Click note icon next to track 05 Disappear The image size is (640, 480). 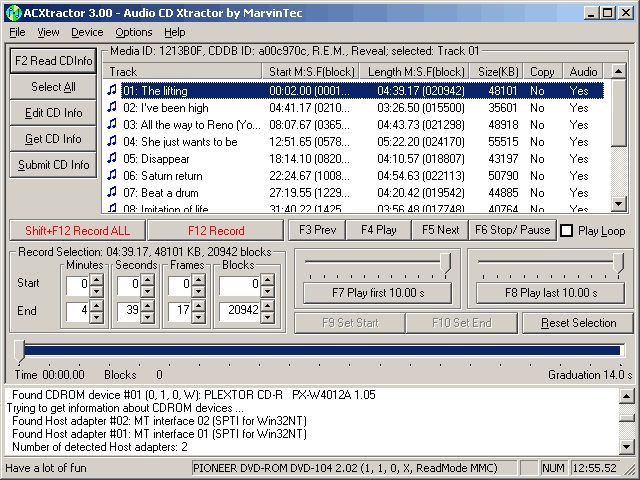112,158
